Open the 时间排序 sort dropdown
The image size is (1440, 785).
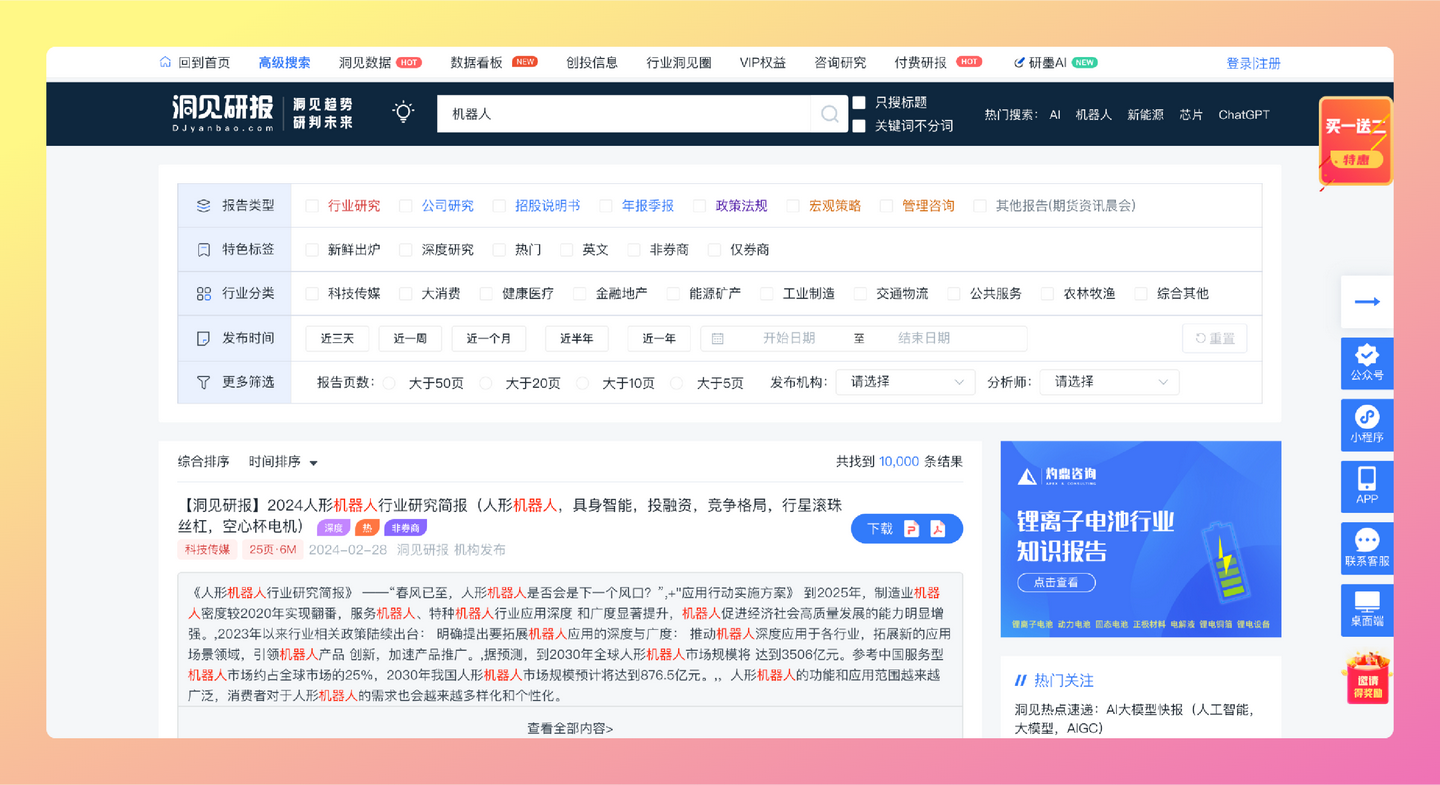(283, 462)
